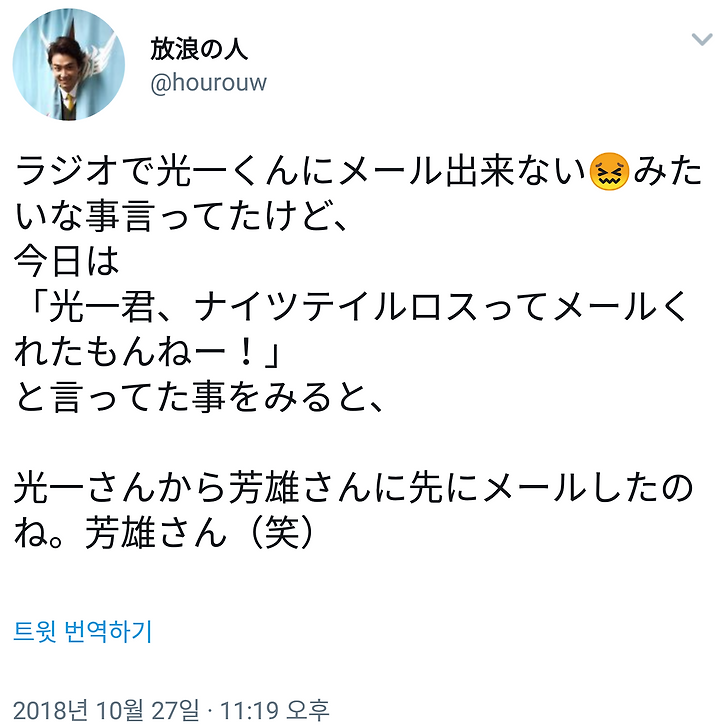Open the profile avatar photo
Image resolution: width=720 pixels, height=727 pixels.
coord(69,64)
